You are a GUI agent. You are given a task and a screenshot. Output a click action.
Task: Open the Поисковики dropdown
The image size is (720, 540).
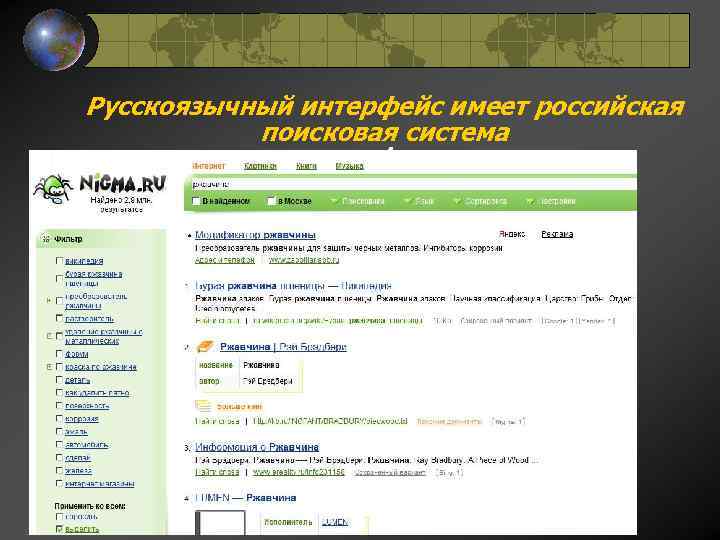pos(358,201)
